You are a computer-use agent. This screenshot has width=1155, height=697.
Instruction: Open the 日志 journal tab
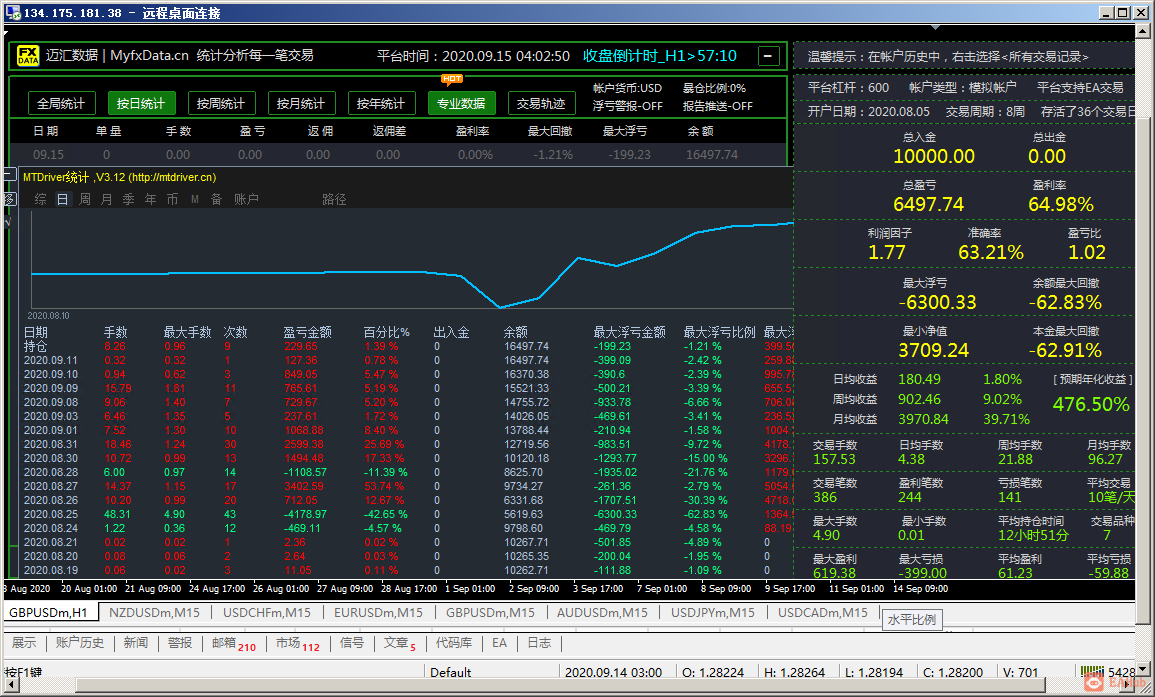coord(539,643)
